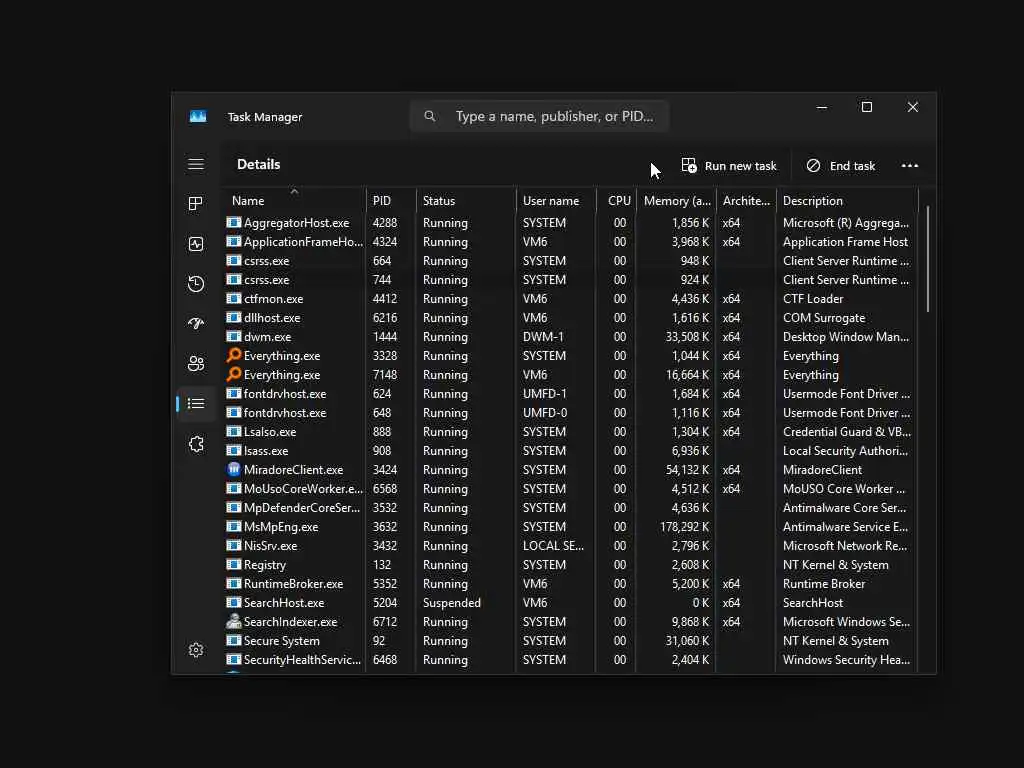
Task: Open Users page icon
Action: (196, 363)
